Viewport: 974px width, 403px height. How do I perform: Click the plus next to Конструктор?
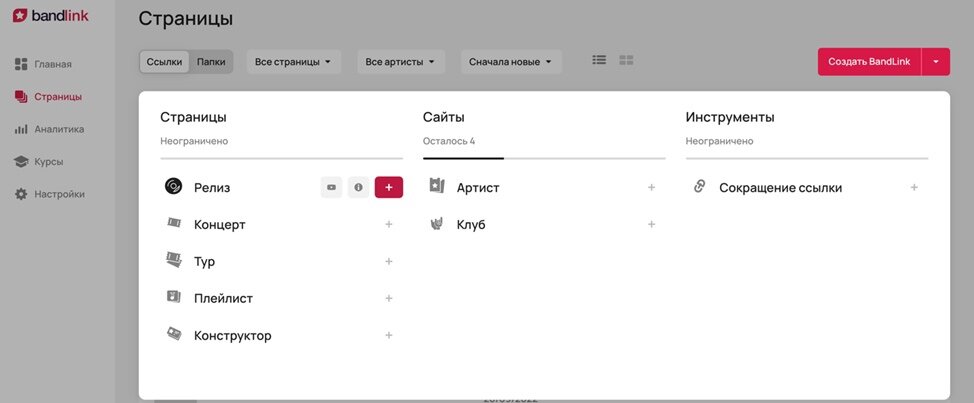pos(389,335)
